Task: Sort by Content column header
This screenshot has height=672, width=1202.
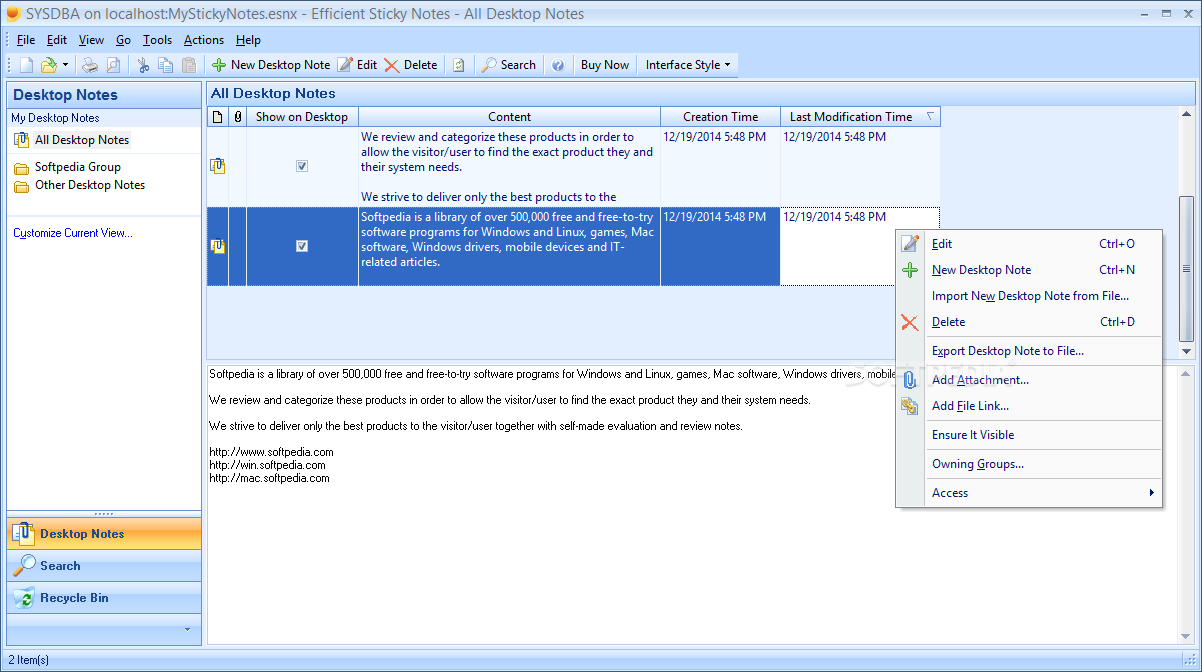Action: pyautogui.click(x=509, y=117)
